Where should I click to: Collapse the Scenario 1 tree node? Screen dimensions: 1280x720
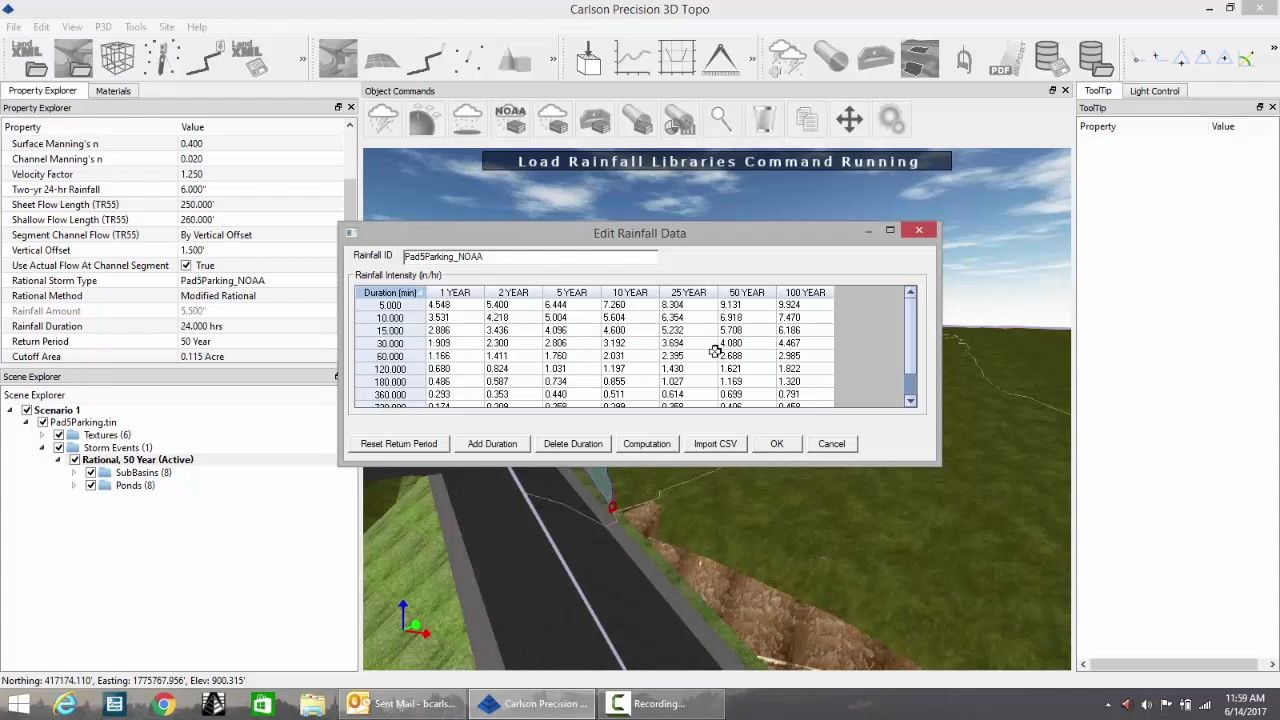(x=10, y=410)
